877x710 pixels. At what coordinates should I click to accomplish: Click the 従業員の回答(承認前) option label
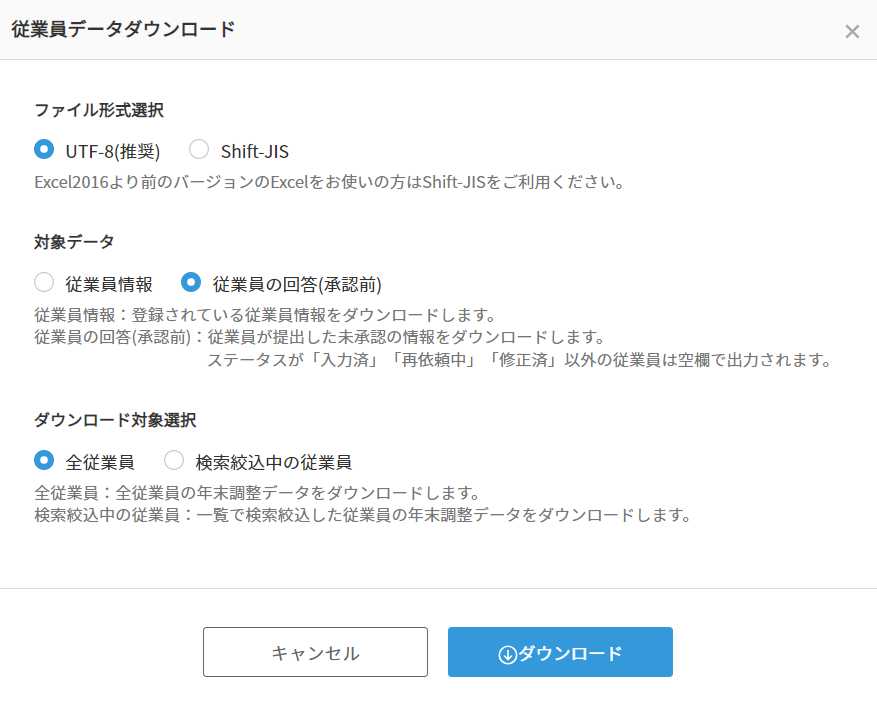tap(297, 284)
